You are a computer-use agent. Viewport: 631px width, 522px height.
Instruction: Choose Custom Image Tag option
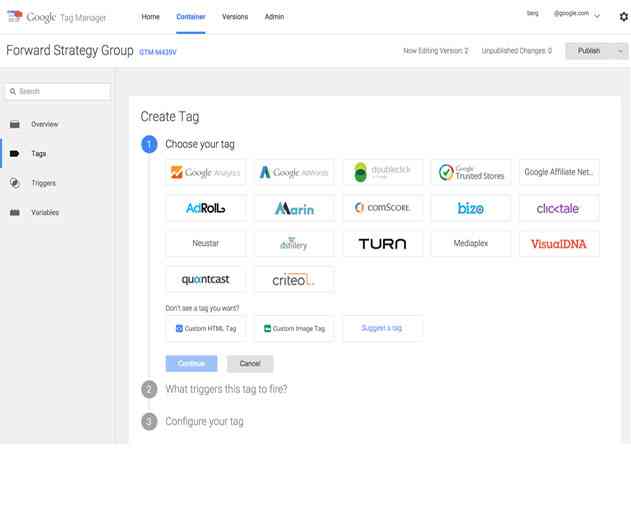[294, 328]
